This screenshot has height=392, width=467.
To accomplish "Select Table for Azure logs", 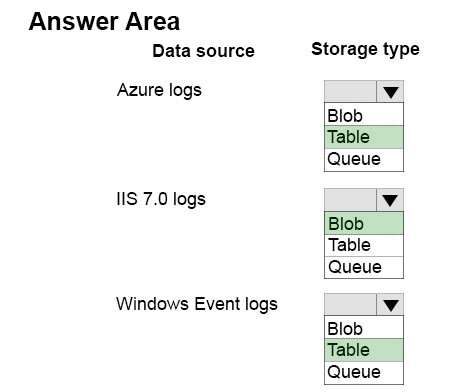I will pos(364,137).
